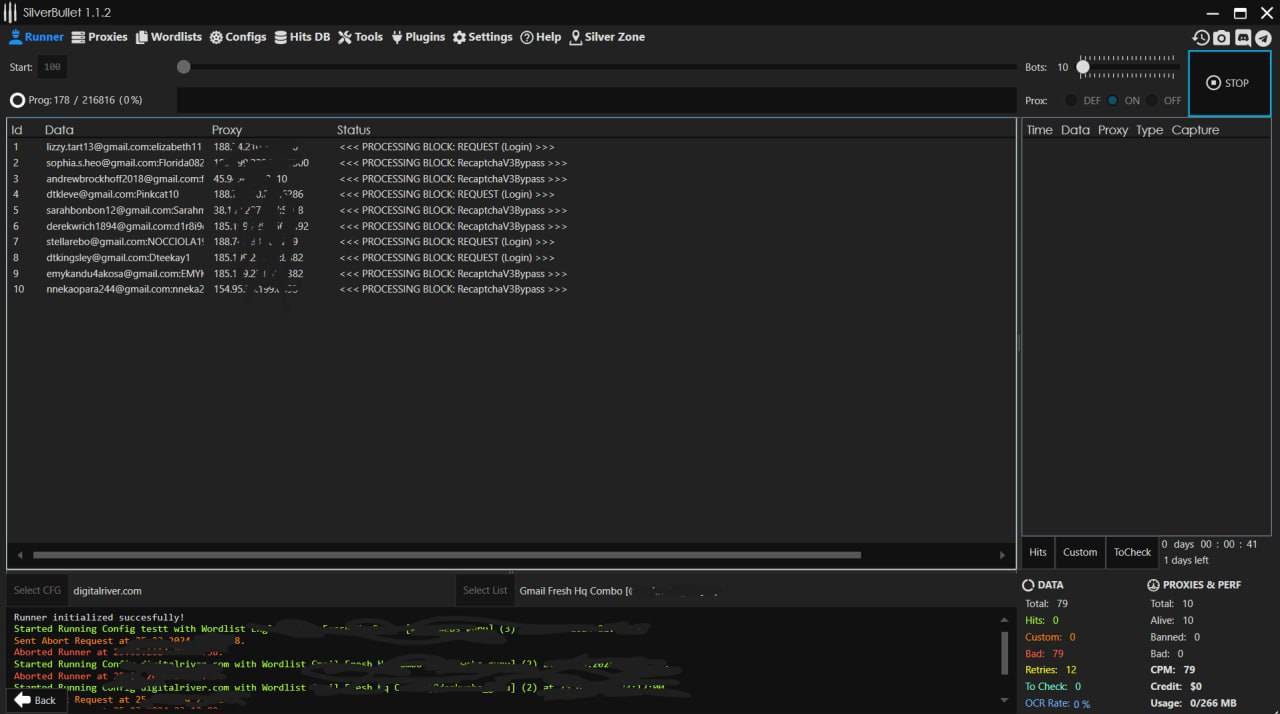Click the Type column in hits panel
This screenshot has height=714, width=1280.
1149,130
